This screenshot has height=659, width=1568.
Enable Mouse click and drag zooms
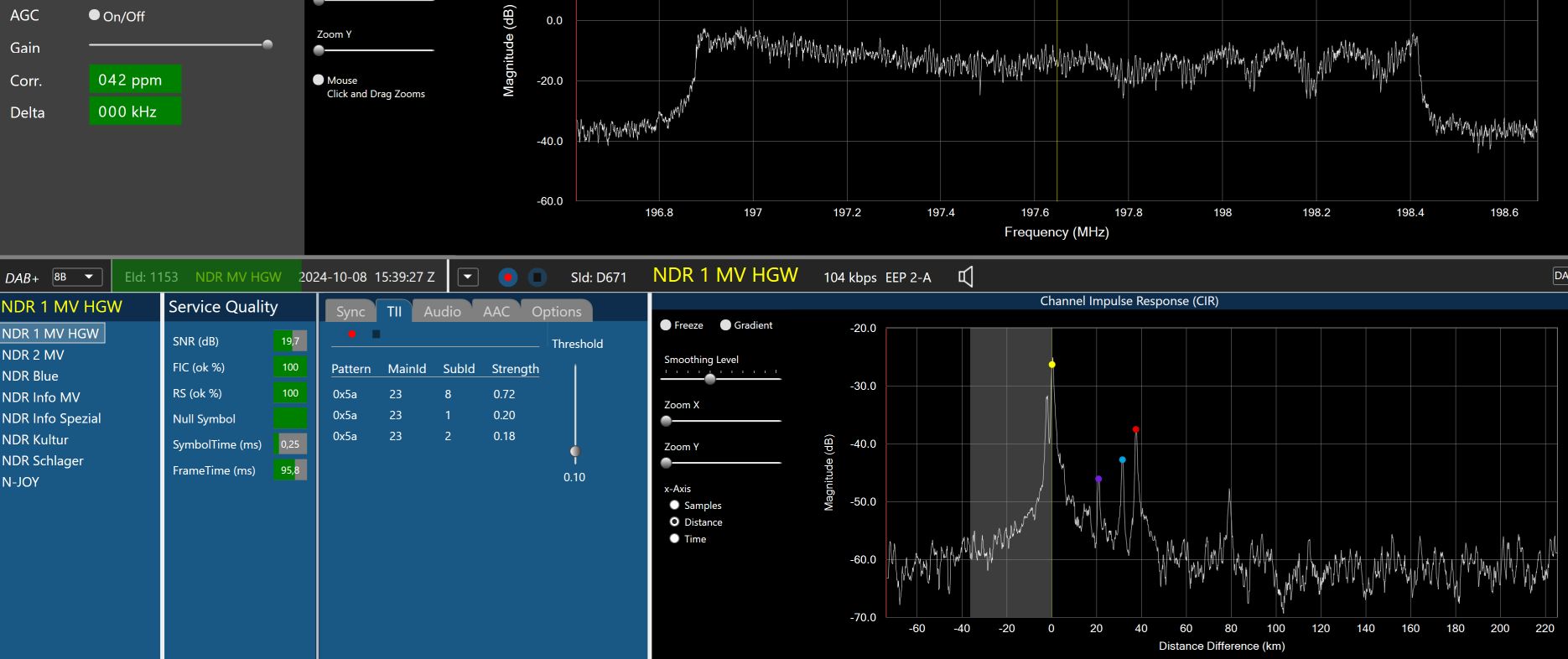319,80
